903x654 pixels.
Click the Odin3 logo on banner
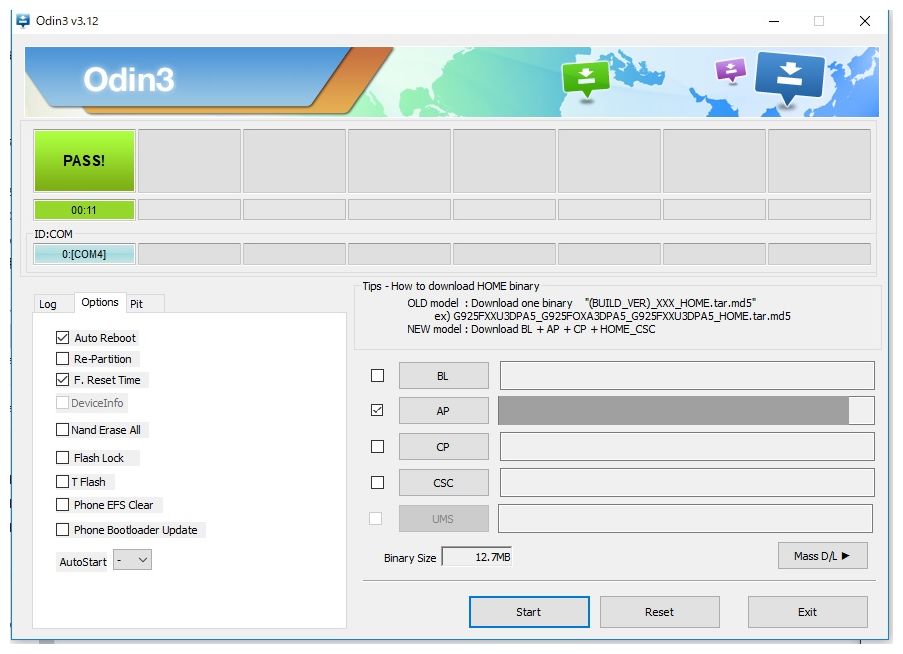click(128, 79)
